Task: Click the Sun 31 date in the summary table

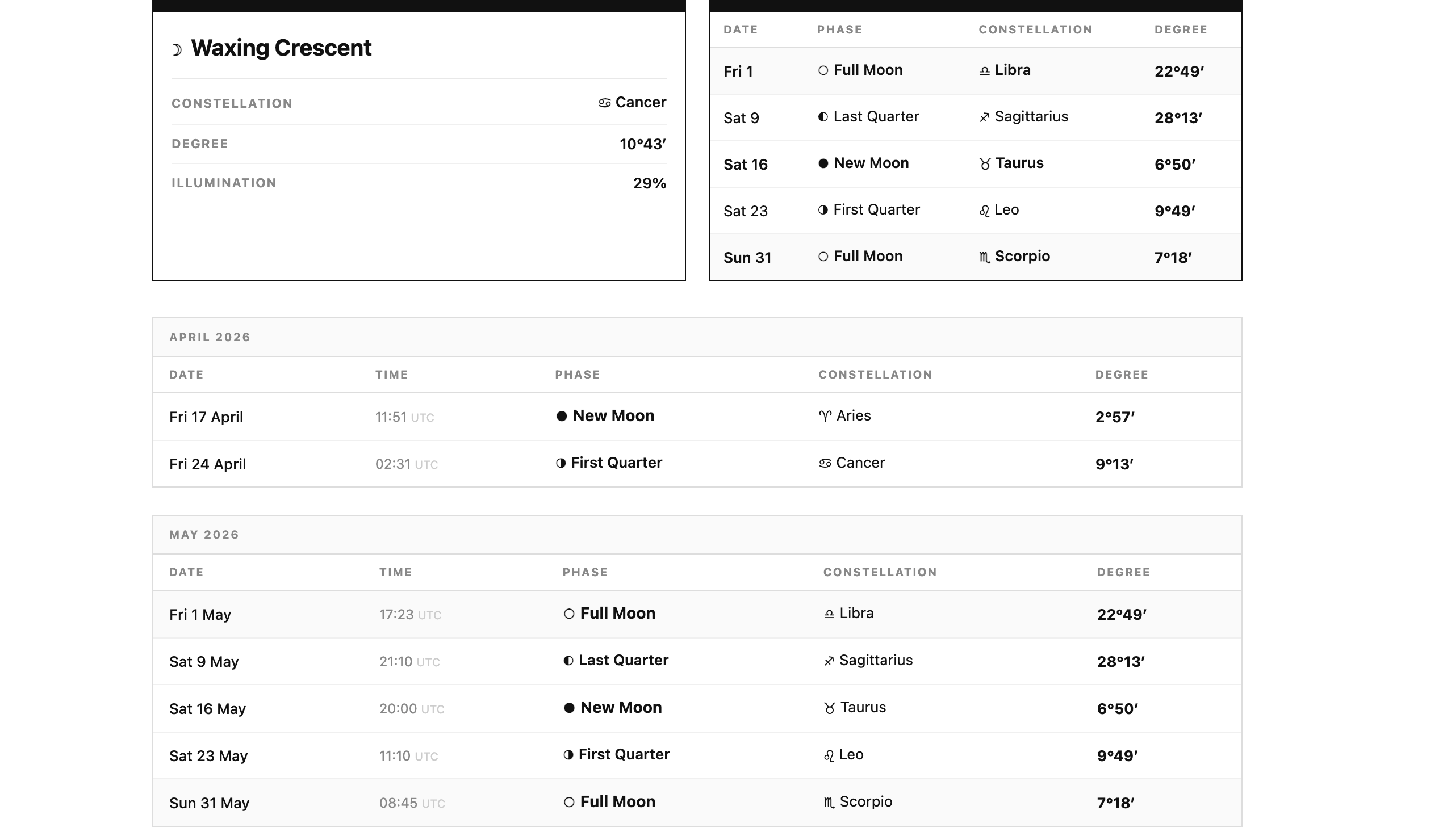Action: tap(747, 258)
